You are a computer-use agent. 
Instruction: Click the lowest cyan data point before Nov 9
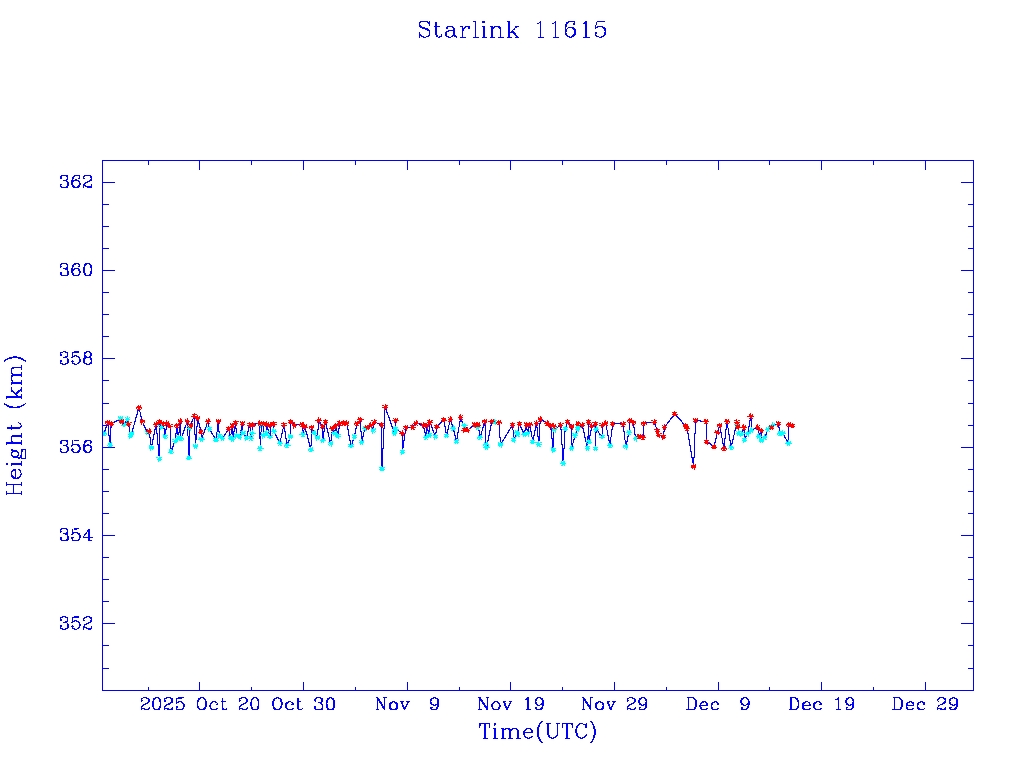click(381, 468)
